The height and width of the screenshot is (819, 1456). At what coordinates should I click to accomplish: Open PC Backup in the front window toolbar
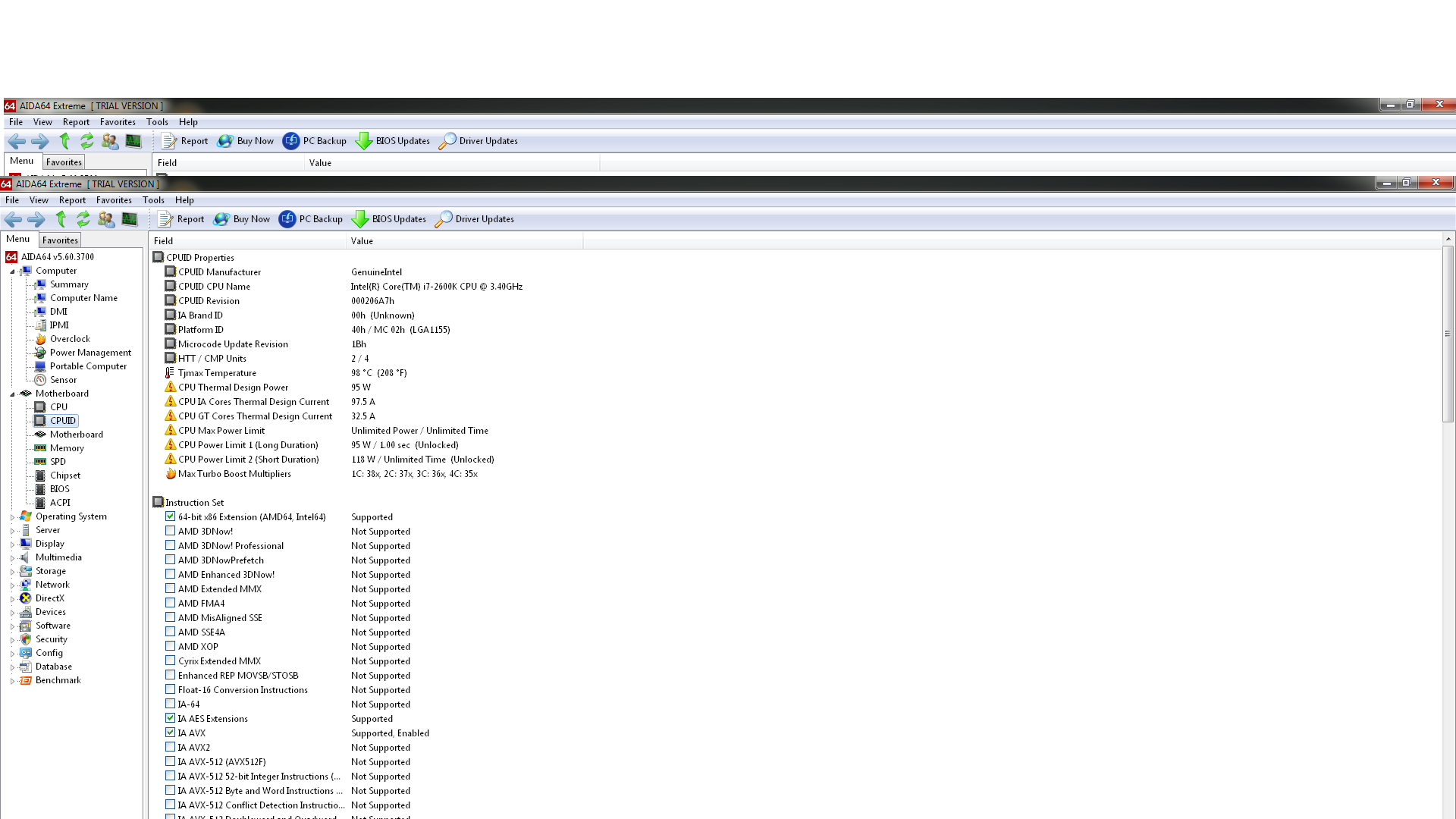pyautogui.click(x=311, y=219)
